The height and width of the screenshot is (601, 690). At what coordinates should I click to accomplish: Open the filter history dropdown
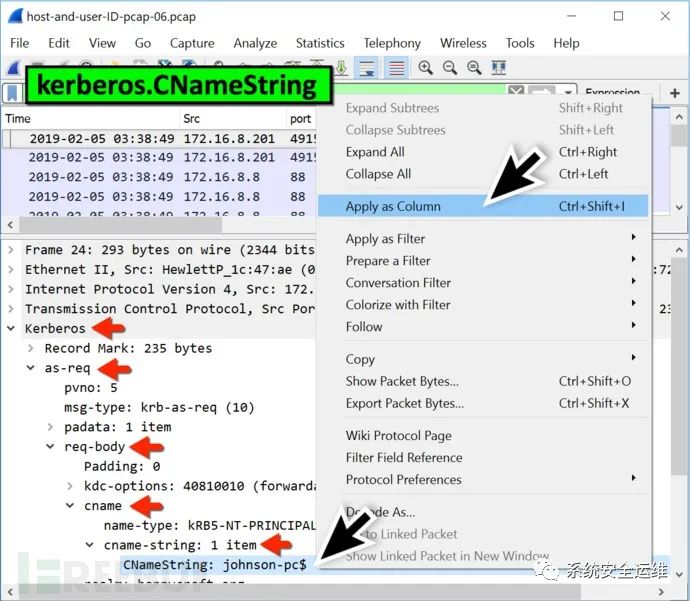coord(568,92)
